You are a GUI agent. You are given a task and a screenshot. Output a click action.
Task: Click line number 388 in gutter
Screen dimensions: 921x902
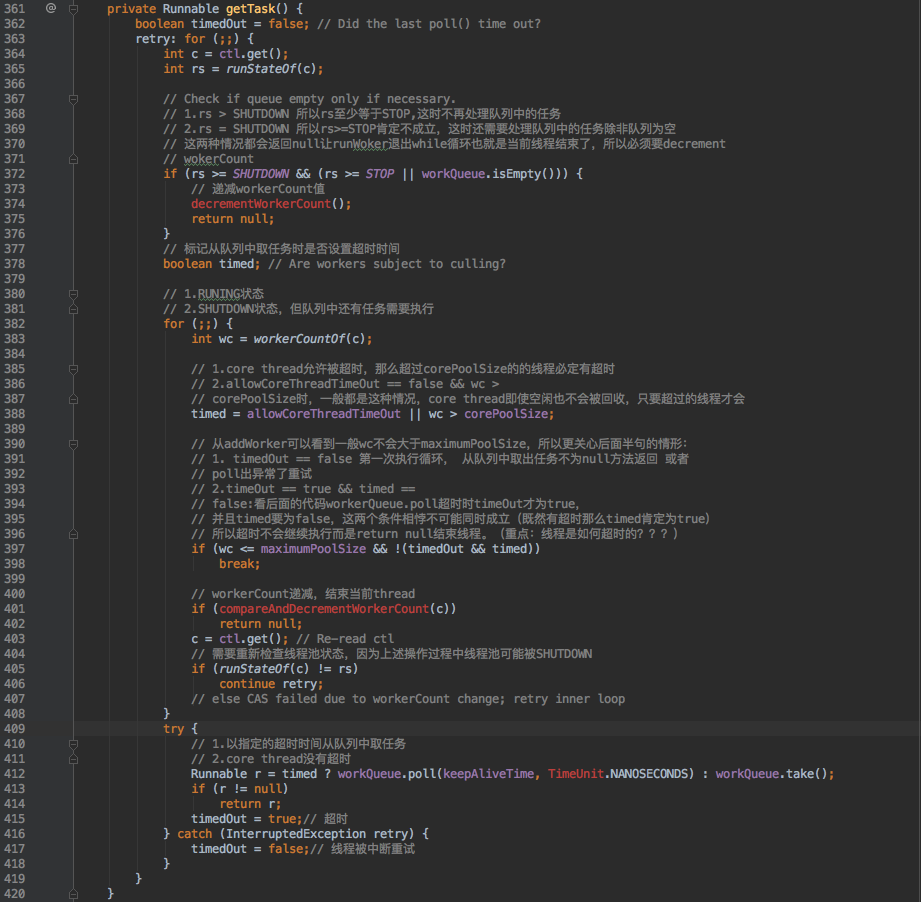point(15,414)
